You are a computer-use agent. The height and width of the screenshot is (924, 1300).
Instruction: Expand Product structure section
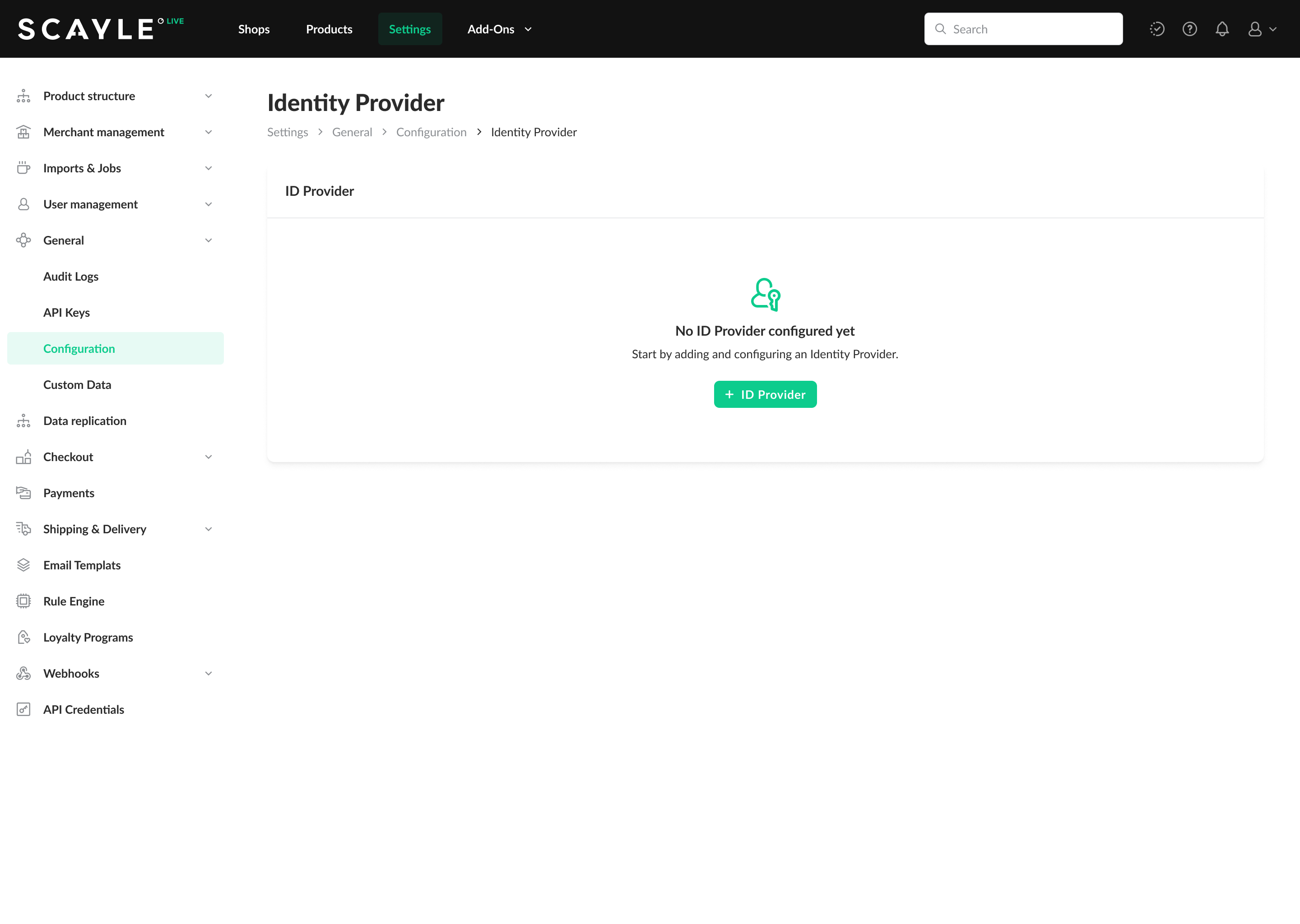[209, 96]
